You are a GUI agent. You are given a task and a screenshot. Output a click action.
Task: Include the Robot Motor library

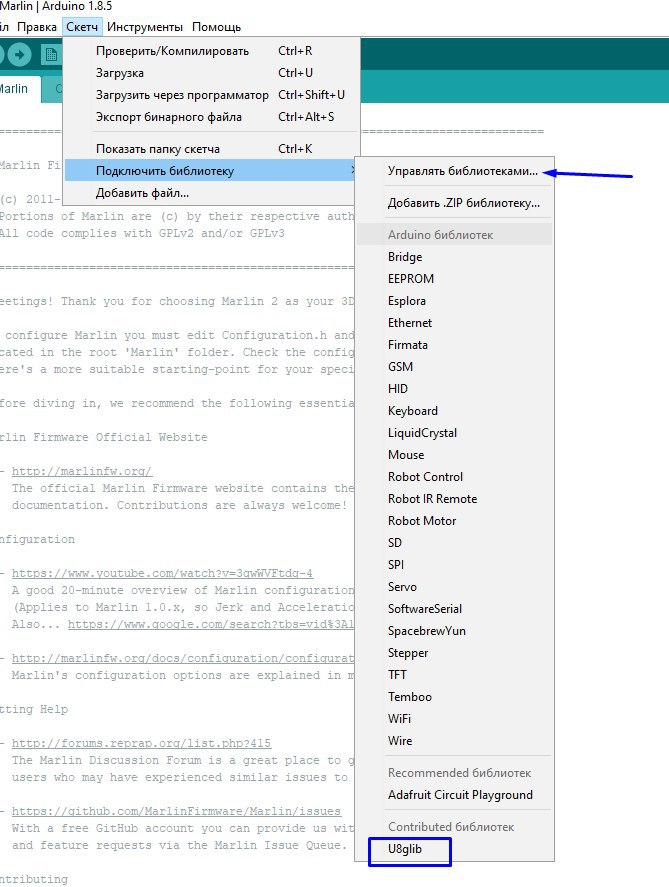coord(455,521)
